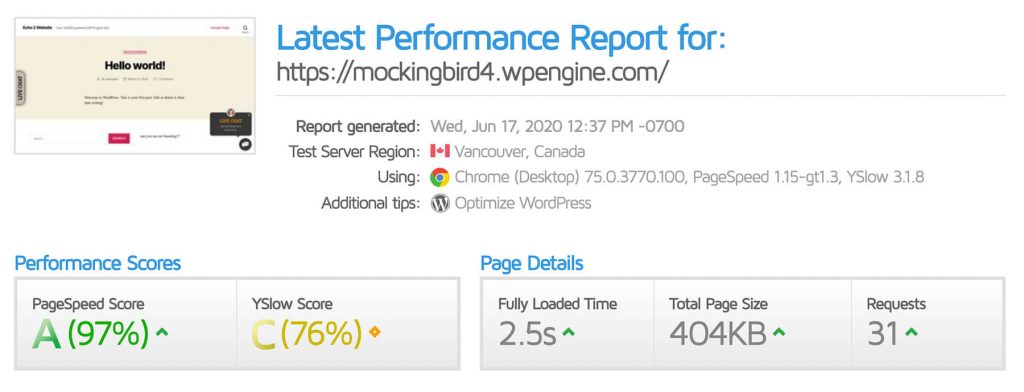Image resolution: width=1024 pixels, height=392 pixels.
Task: Click the Page Details heading
Action: (x=532, y=263)
